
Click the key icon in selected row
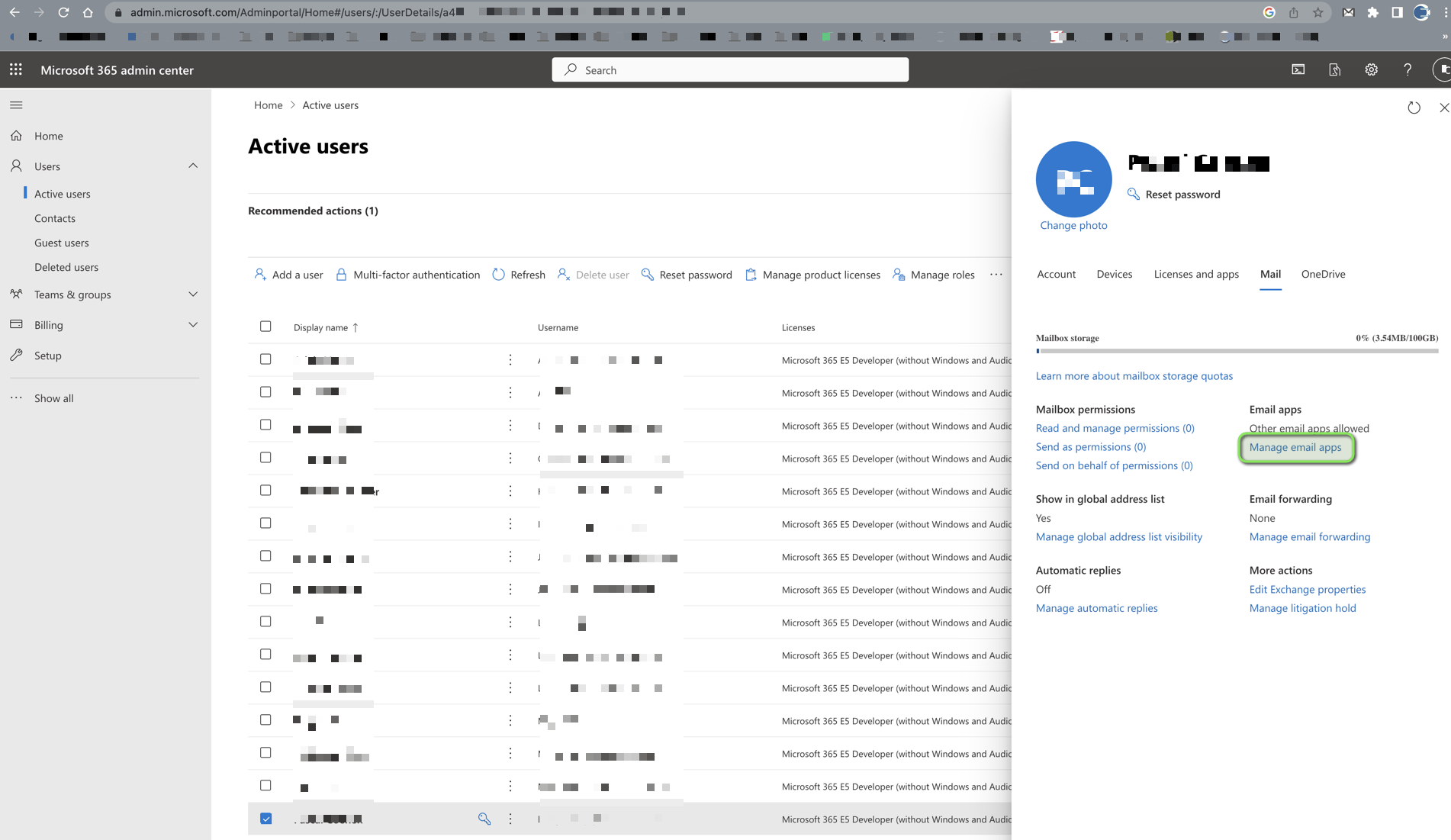[x=484, y=819]
